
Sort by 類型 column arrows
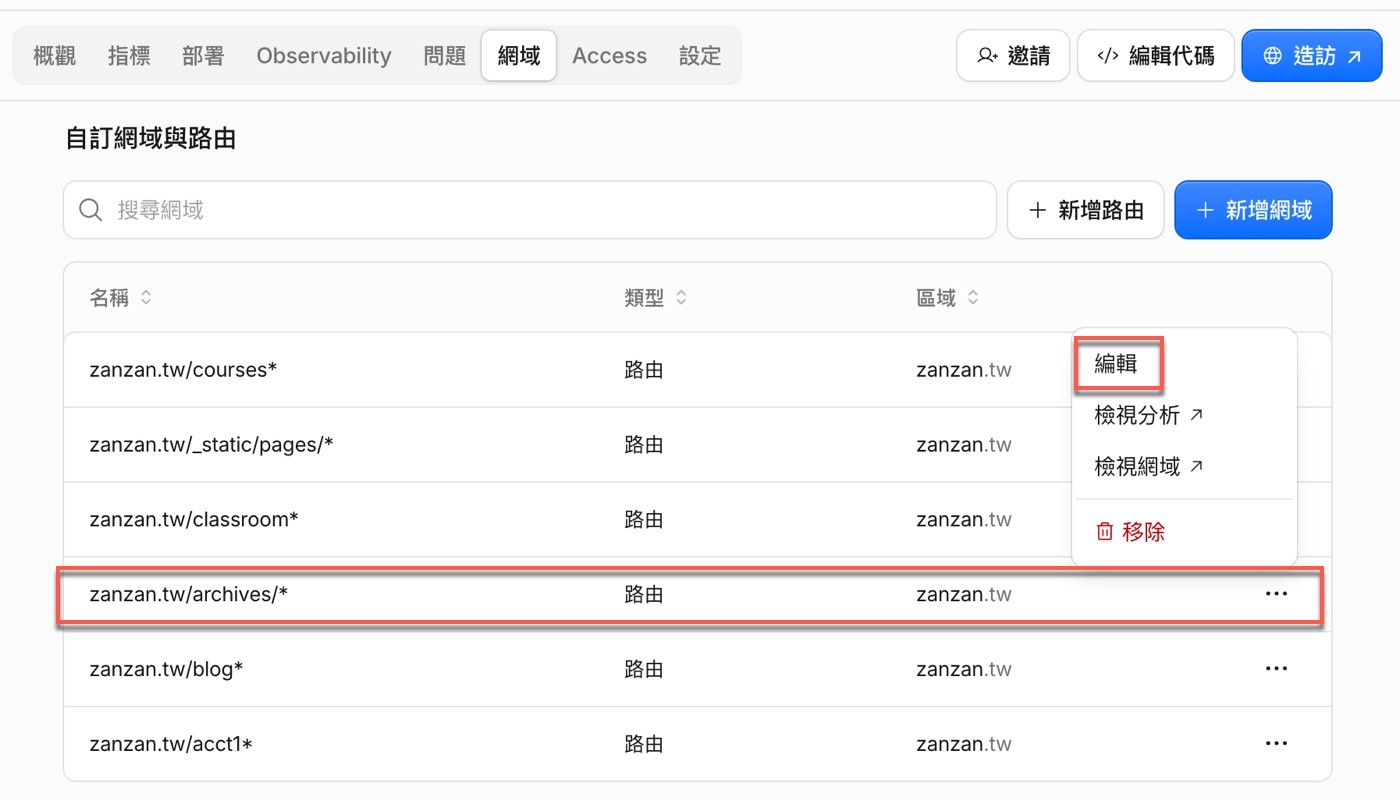pyautogui.click(x=682, y=298)
